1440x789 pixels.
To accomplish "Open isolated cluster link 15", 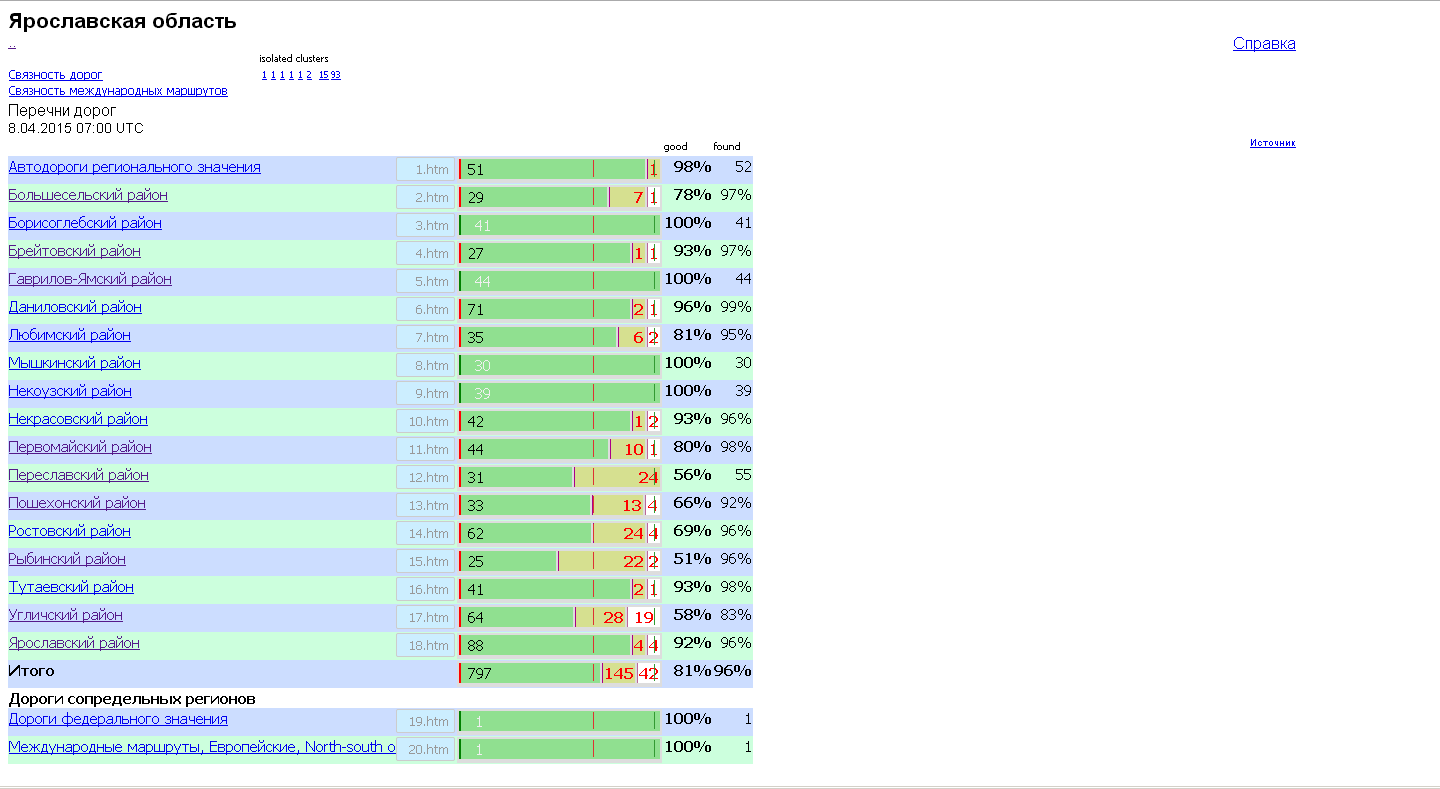I will (x=323, y=75).
